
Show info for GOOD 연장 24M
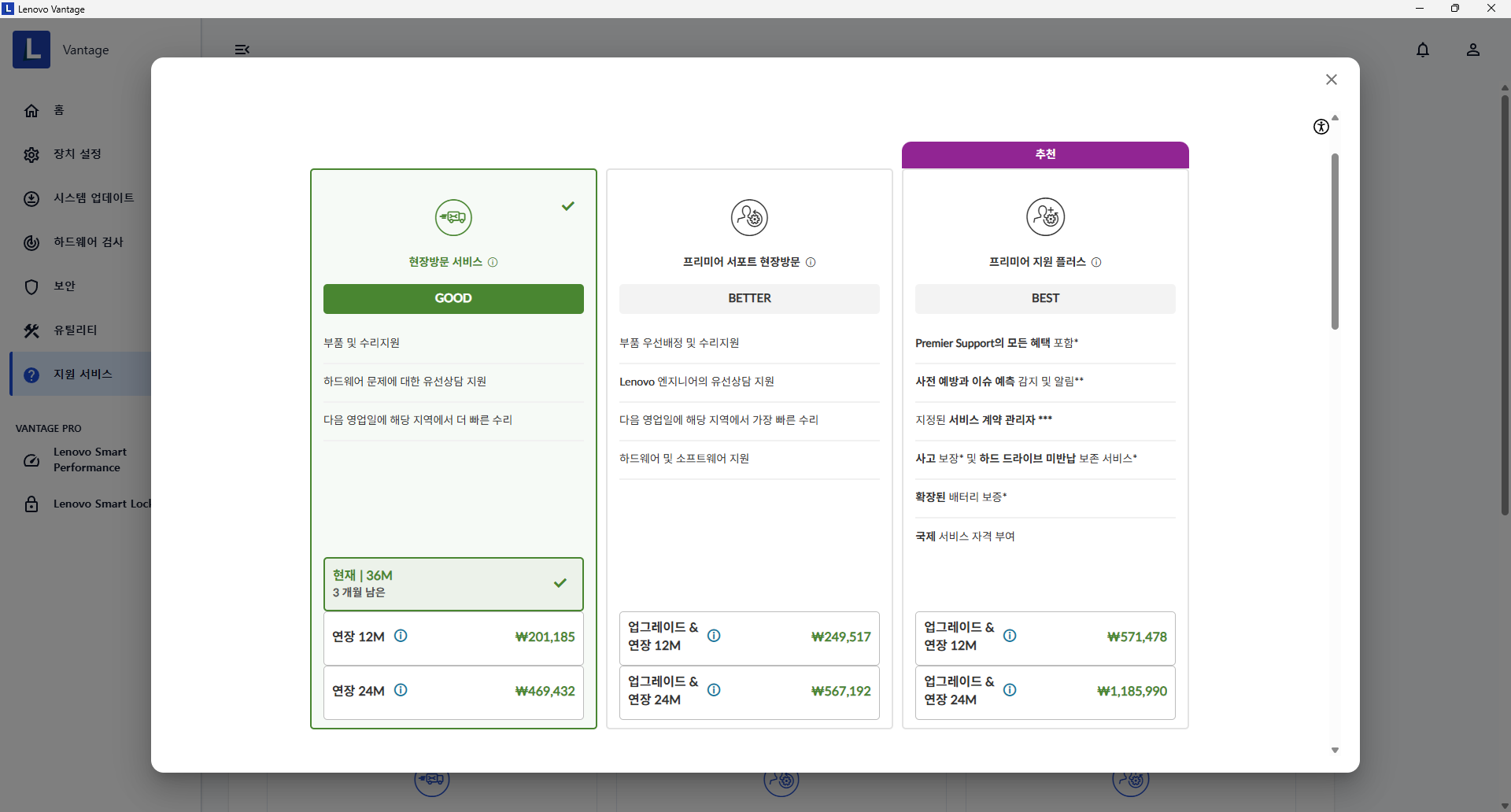pos(401,690)
